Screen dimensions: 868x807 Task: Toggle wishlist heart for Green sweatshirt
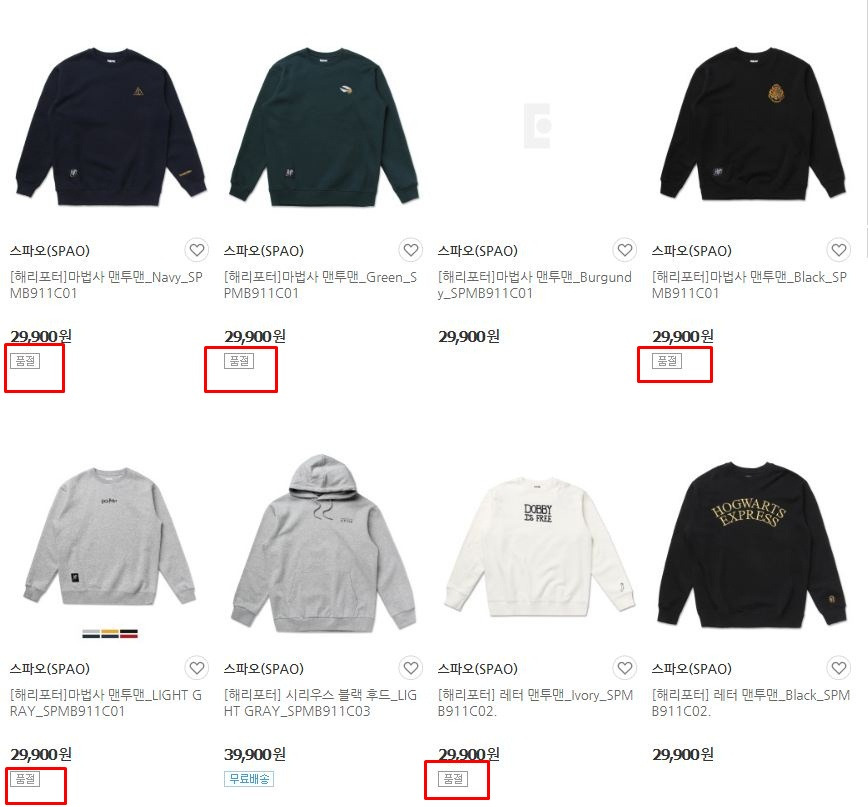coord(411,251)
